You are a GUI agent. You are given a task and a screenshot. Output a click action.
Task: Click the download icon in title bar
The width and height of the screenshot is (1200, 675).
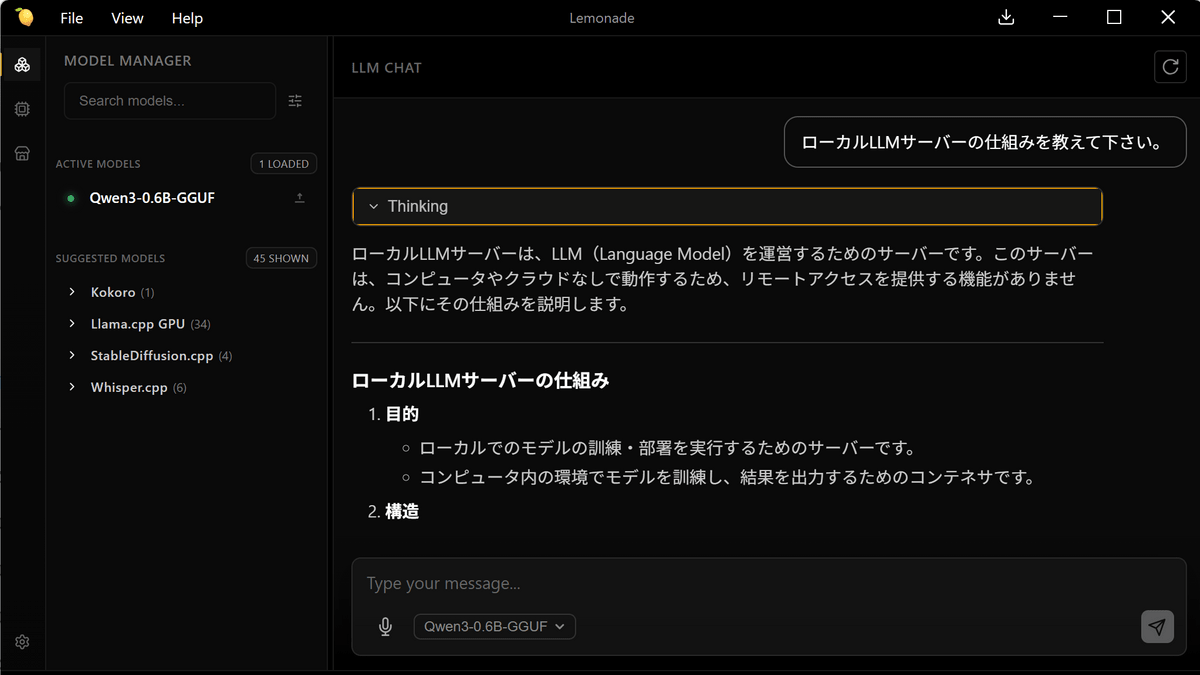tap(1006, 17)
